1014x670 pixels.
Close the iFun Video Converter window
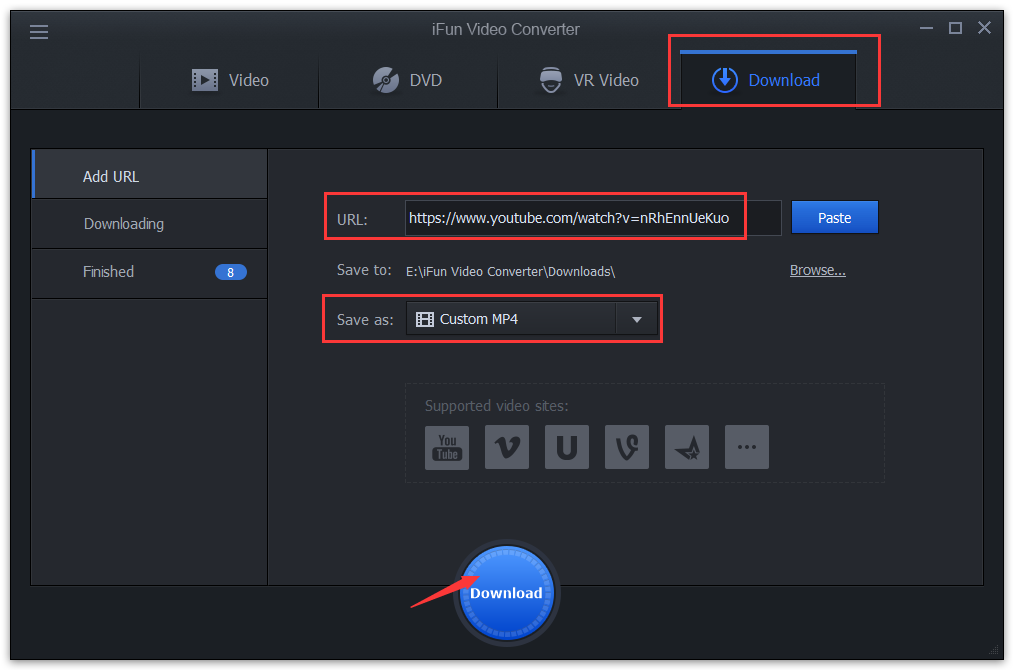pyautogui.click(x=984, y=28)
